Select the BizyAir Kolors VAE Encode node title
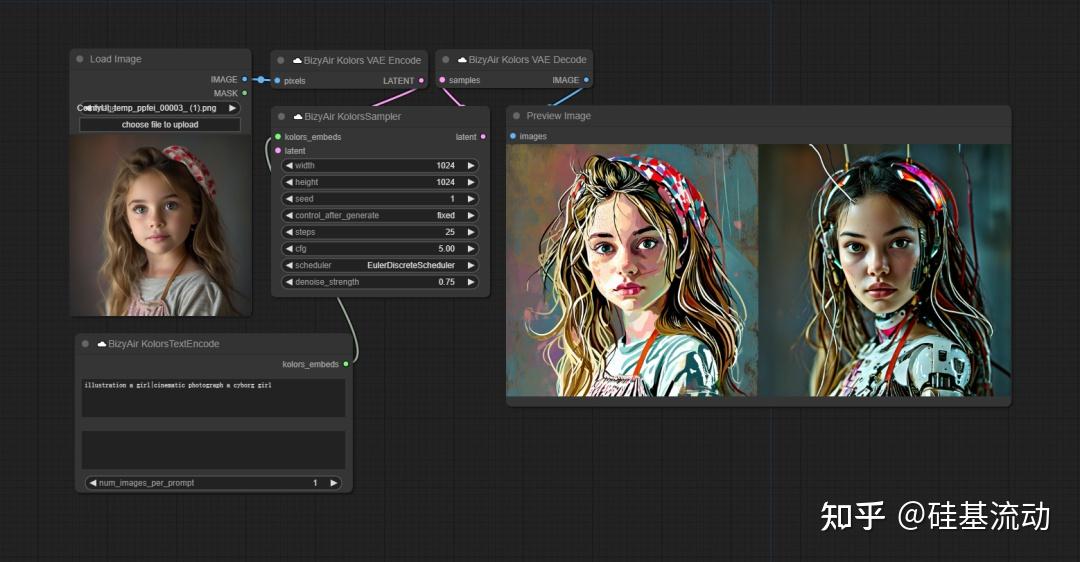This screenshot has height=562, width=1080. pyautogui.click(x=362, y=60)
